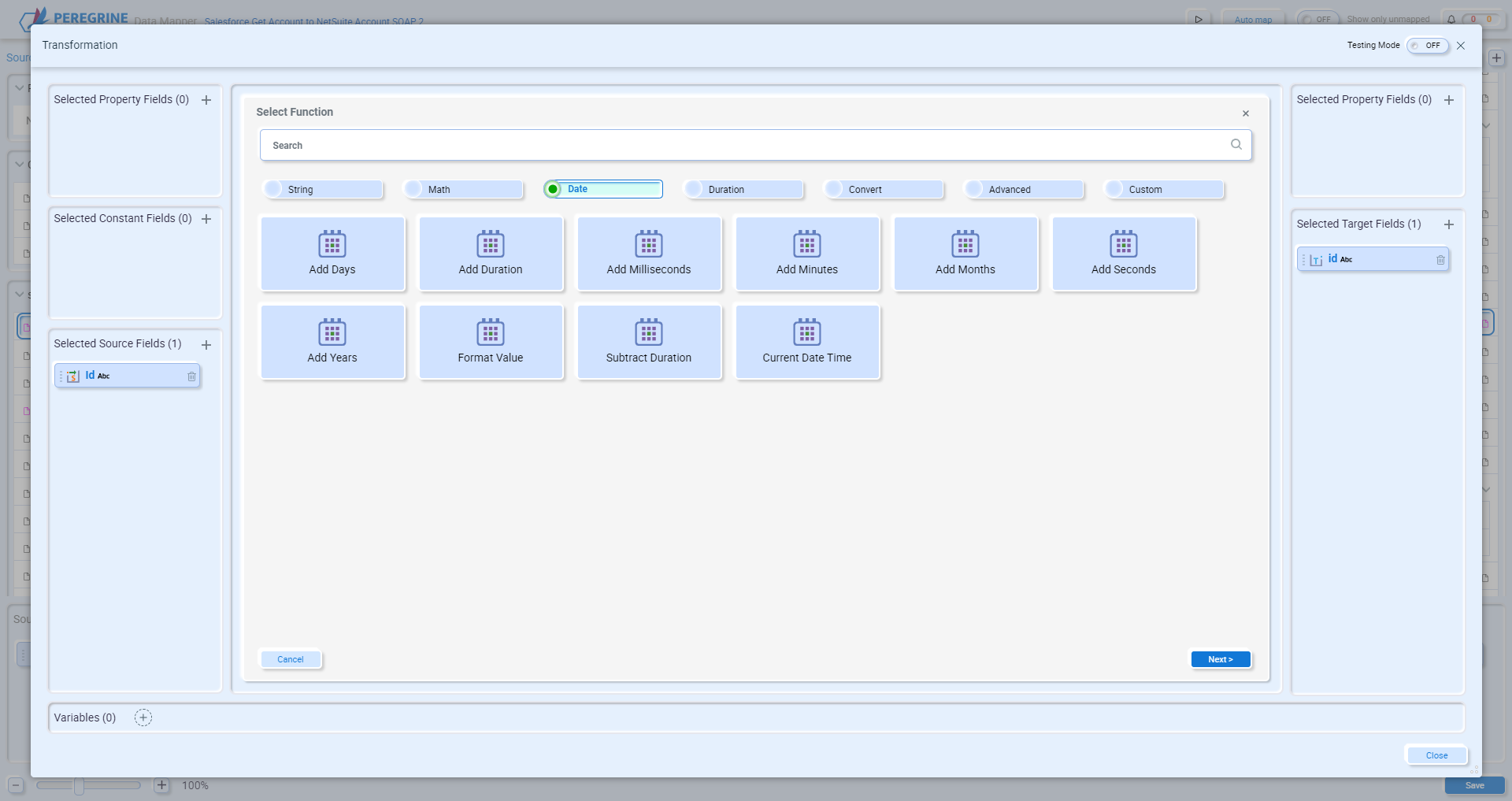Select the Add Days function
The image size is (1512, 801).
click(332, 254)
